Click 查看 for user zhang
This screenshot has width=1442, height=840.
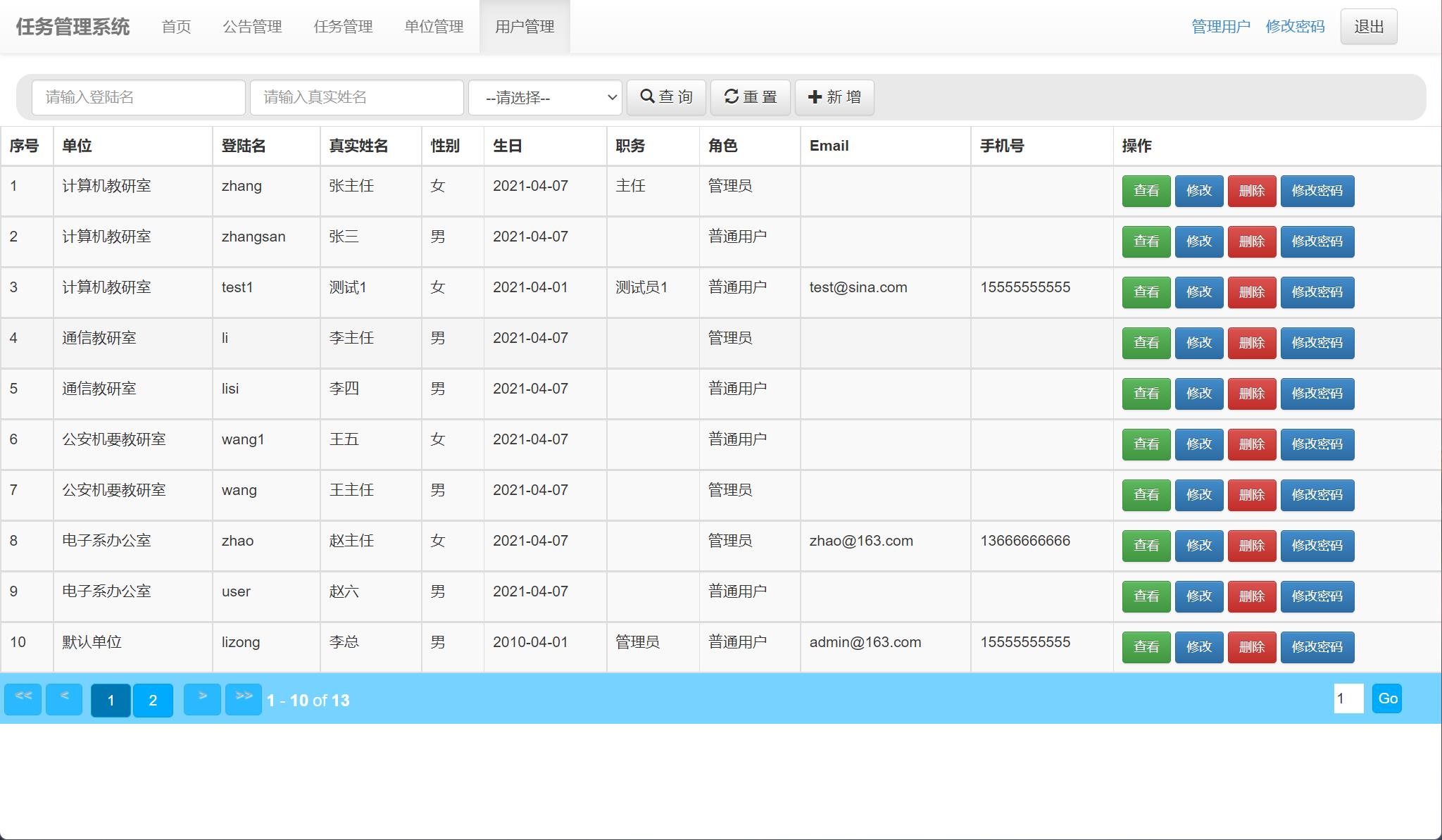click(x=1146, y=191)
